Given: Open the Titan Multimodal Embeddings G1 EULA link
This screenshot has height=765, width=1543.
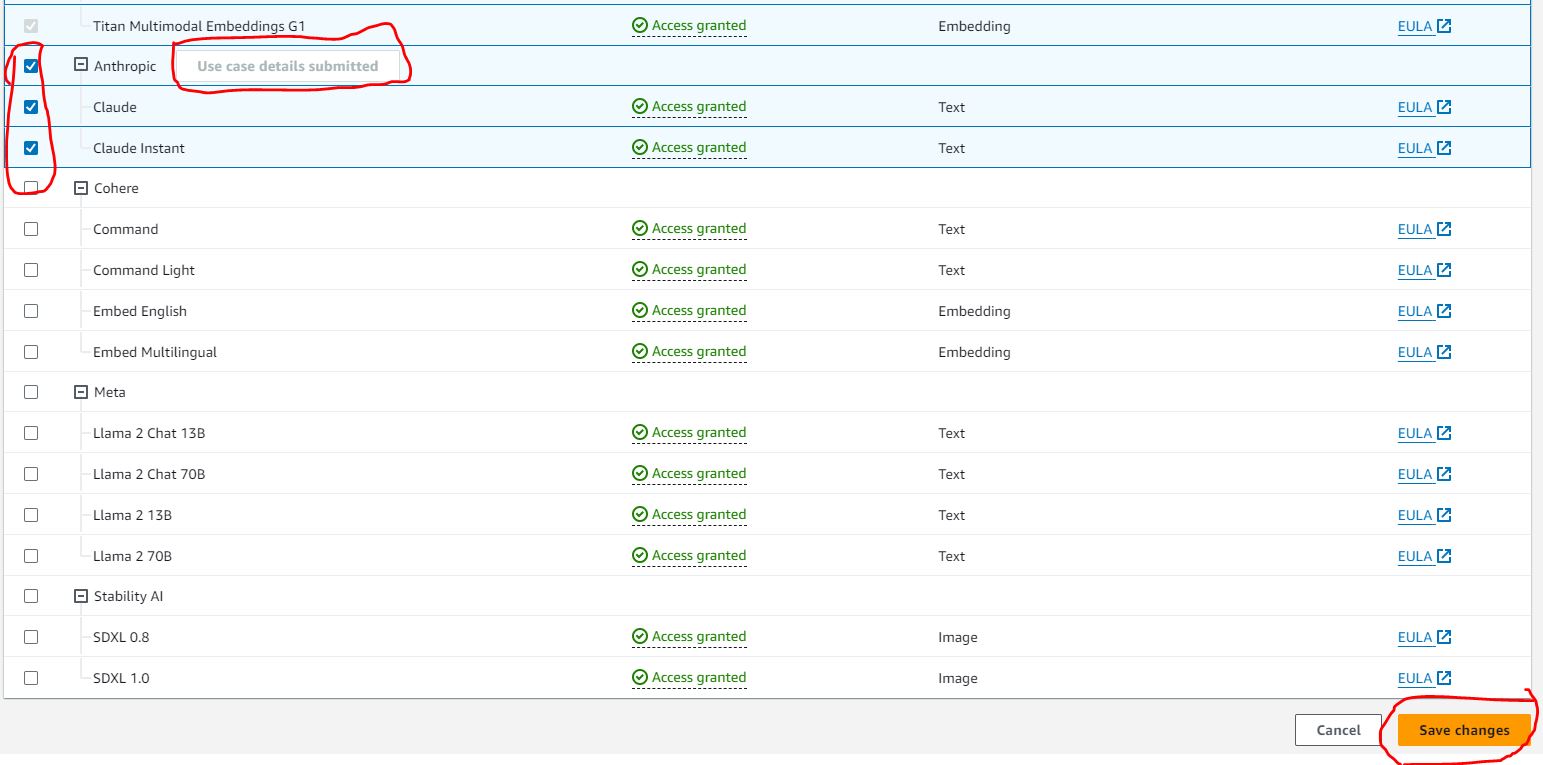Looking at the screenshot, I should coord(1424,26).
